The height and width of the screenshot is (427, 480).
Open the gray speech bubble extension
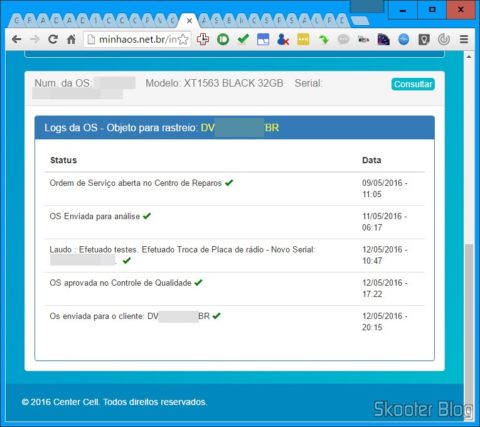(x=343, y=39)
